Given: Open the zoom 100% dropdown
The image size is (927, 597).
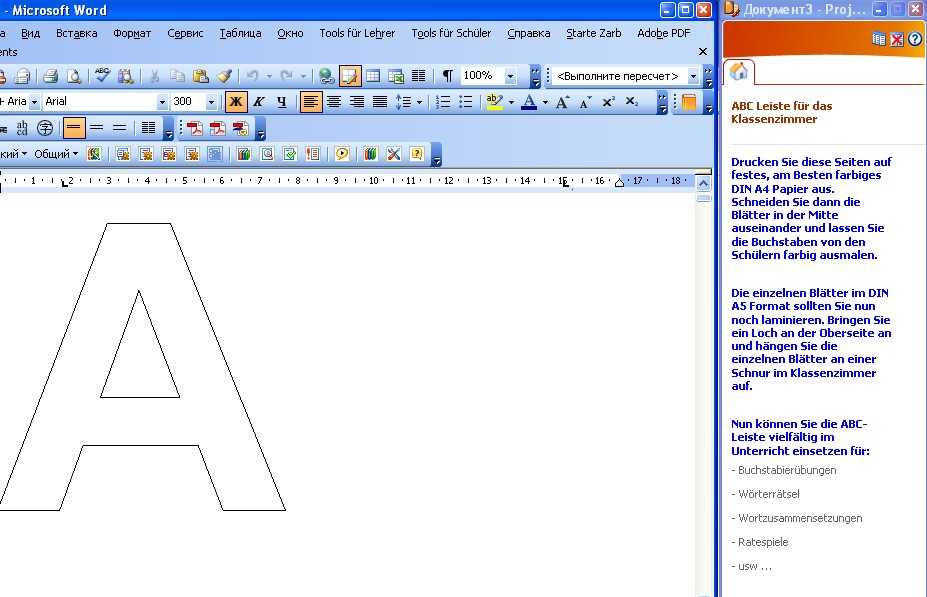Looking at the screenshot, I should click(x=511, y=76).
